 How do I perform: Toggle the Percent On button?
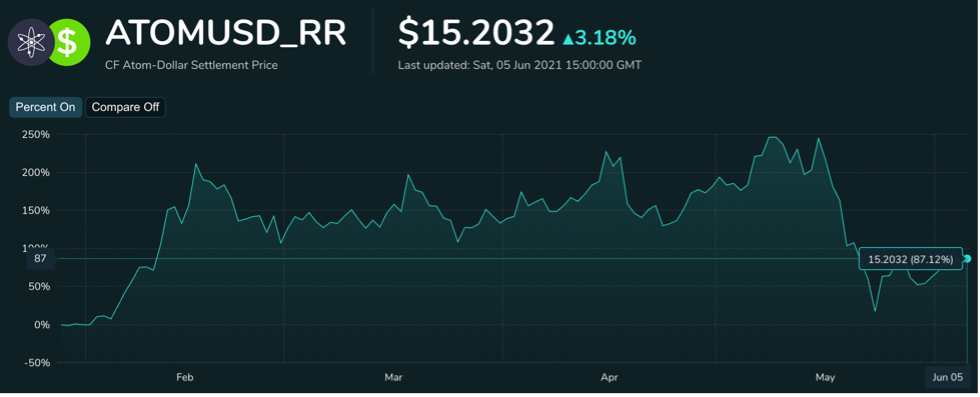(x=45, y=107)
